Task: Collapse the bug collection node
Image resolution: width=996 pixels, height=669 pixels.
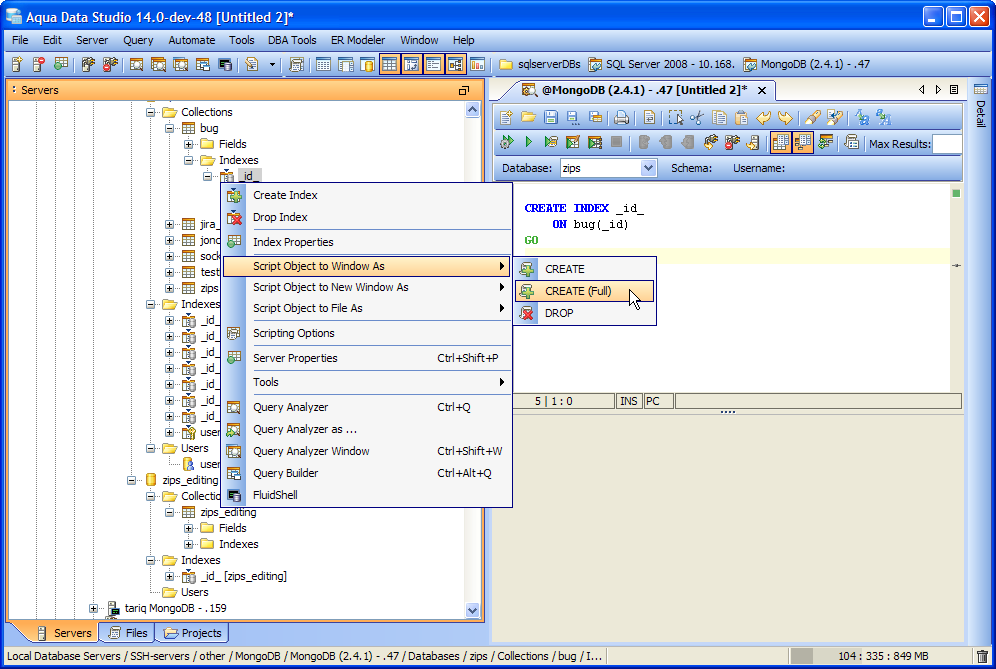Action: pos(170,128)
